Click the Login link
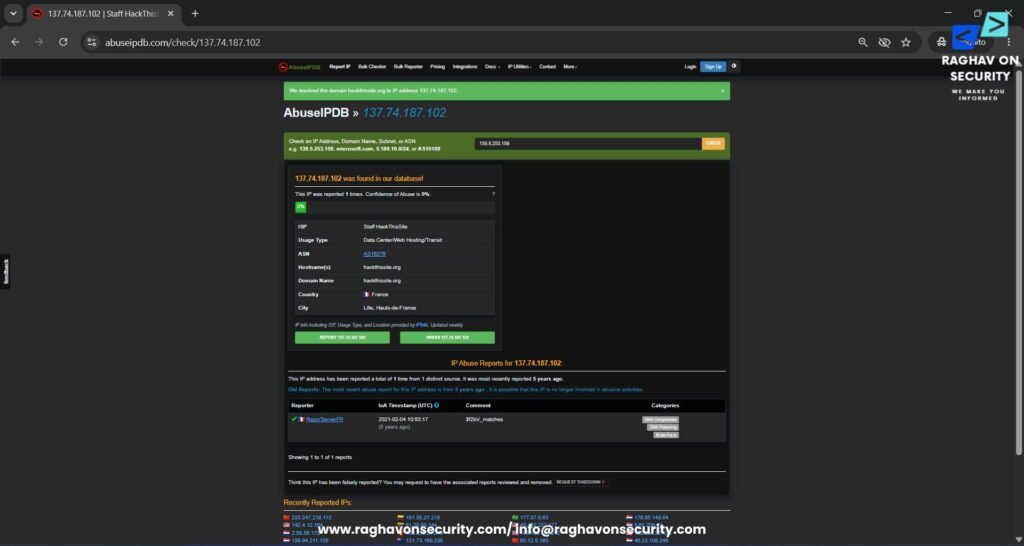Screen dimensions: 1024x546 pos(690,67)
